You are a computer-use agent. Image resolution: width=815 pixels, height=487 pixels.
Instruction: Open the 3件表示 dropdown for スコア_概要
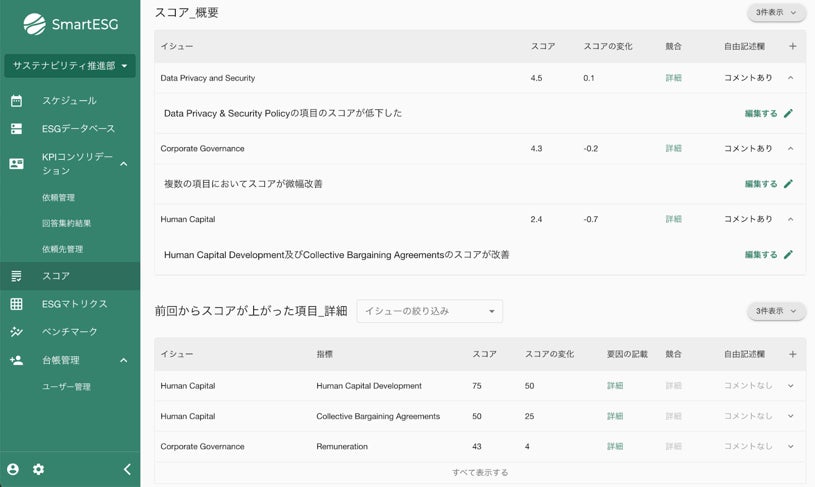point(777,13)
